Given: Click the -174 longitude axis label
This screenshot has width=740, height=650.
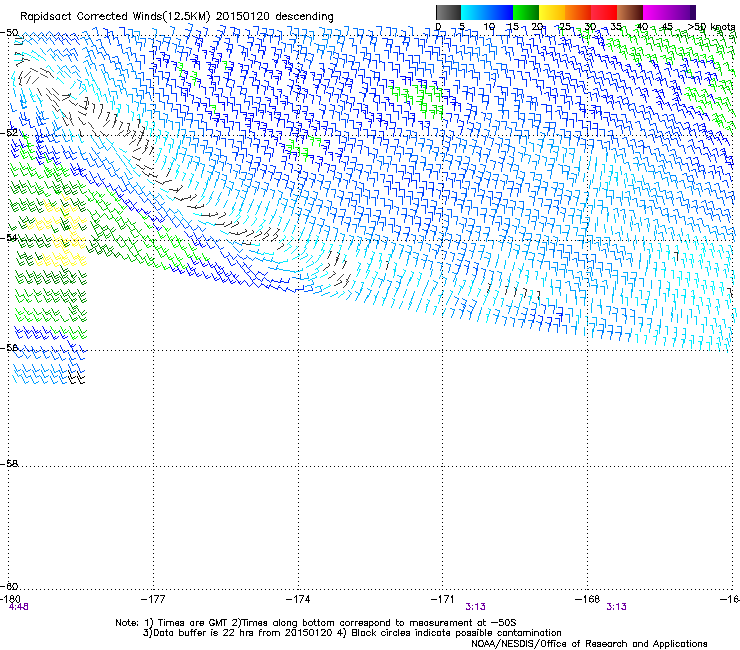Looking at the screenshot, I should coord(298,599).
